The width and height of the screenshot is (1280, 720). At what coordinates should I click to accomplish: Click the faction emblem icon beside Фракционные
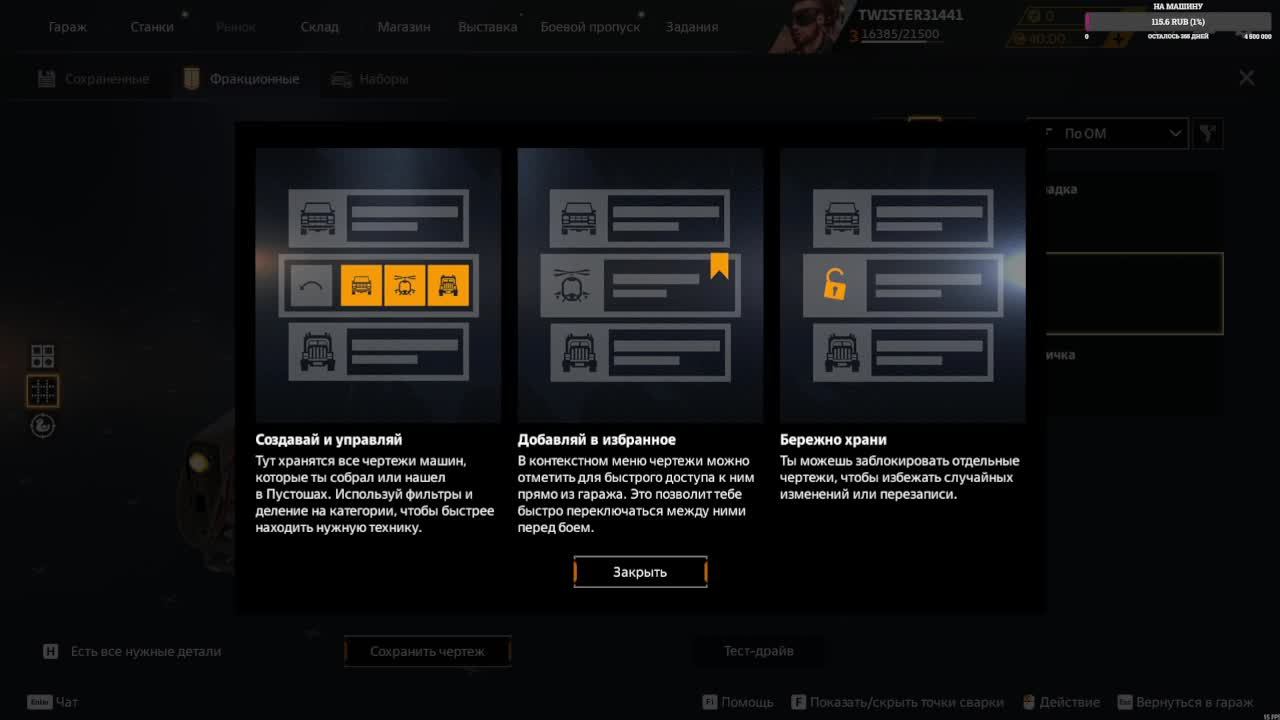click(191, 79)
